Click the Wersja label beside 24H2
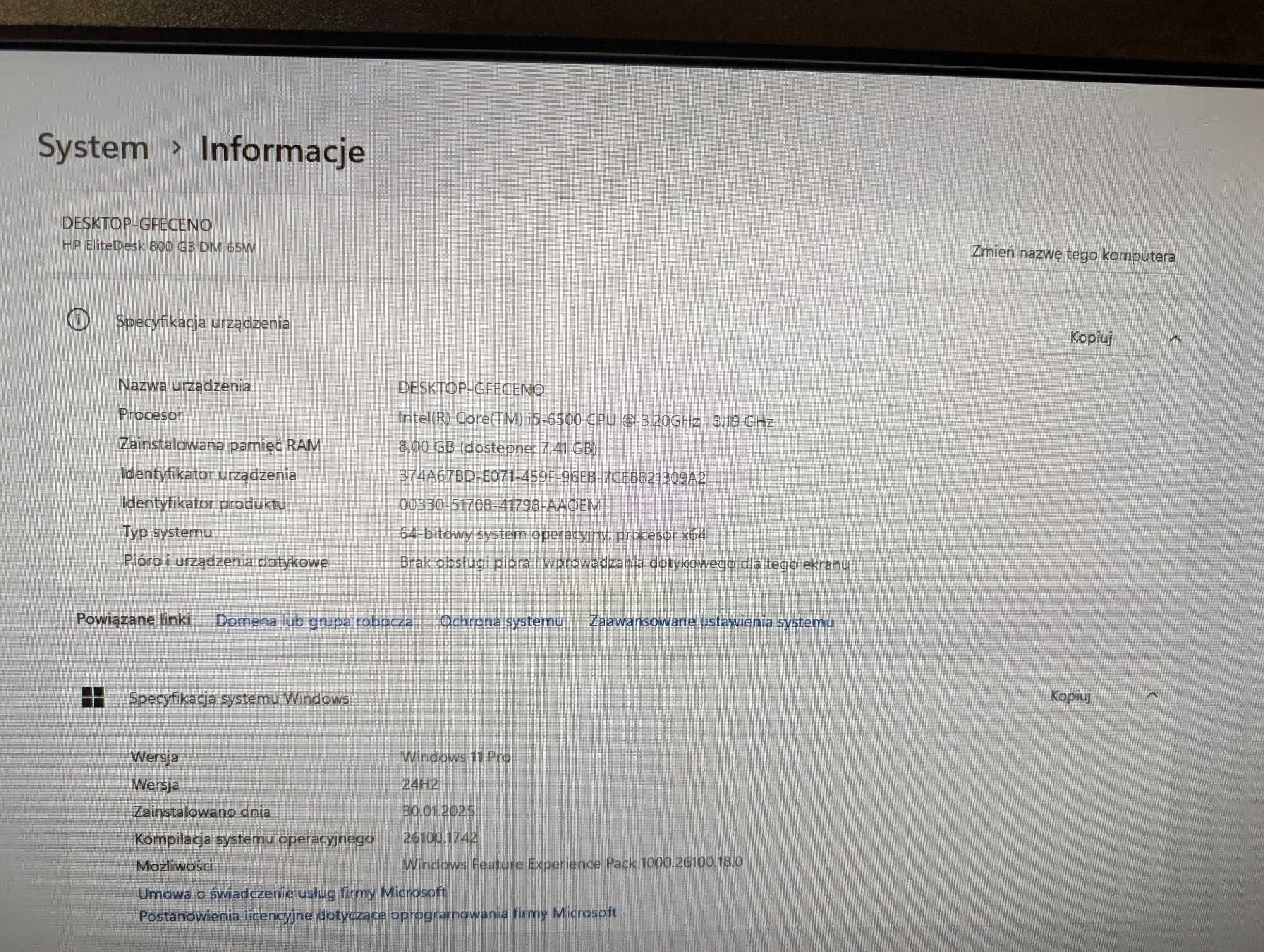 tap(155, 784)
